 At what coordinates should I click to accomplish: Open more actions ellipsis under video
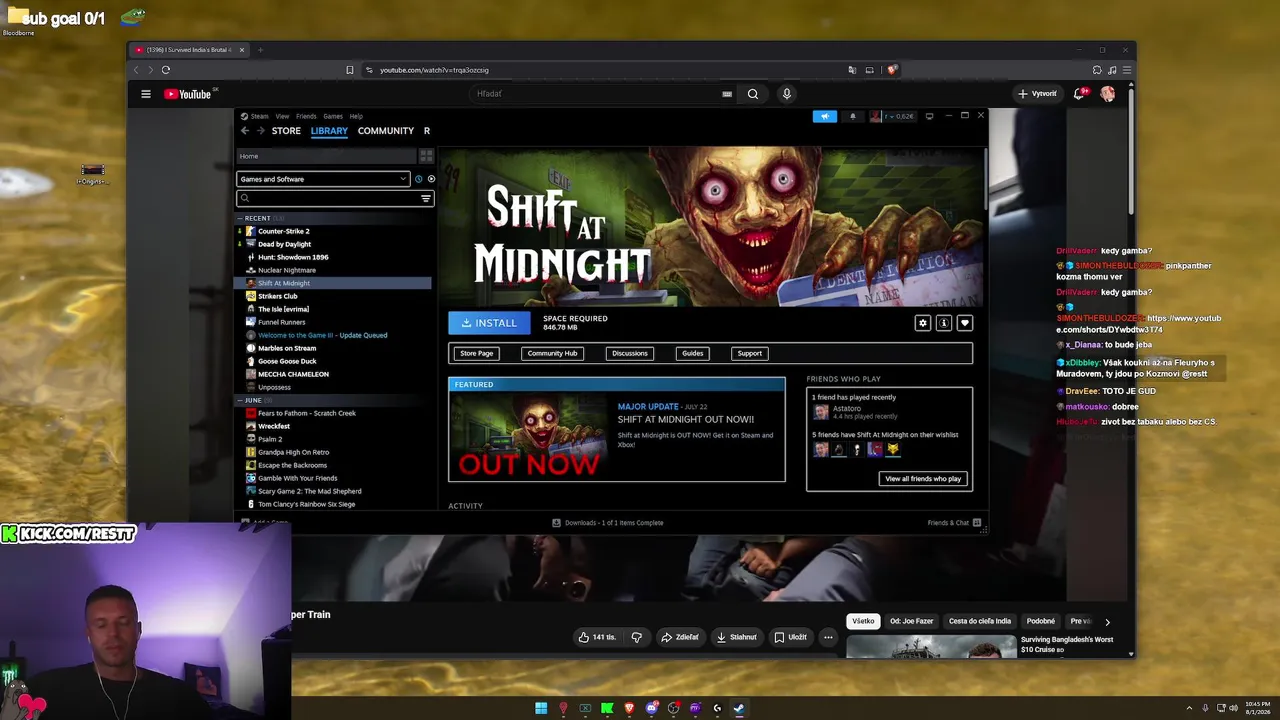tap(828, 637)
